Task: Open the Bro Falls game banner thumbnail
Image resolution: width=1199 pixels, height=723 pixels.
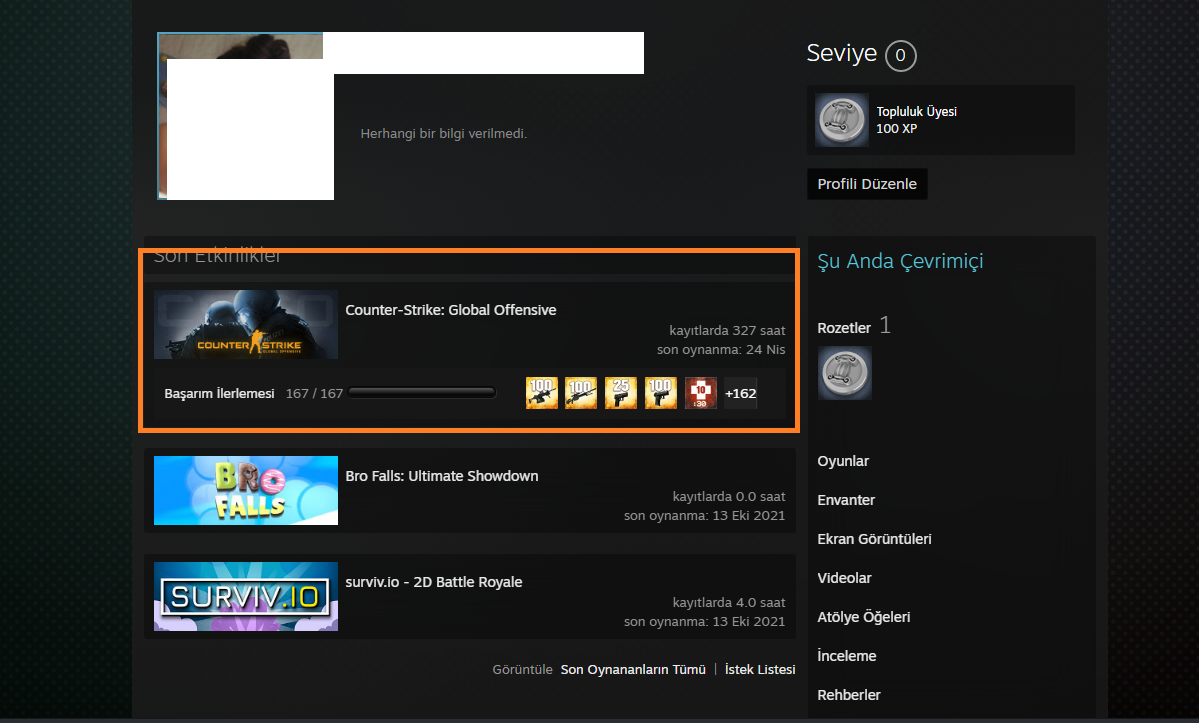Action: [245, 491]
